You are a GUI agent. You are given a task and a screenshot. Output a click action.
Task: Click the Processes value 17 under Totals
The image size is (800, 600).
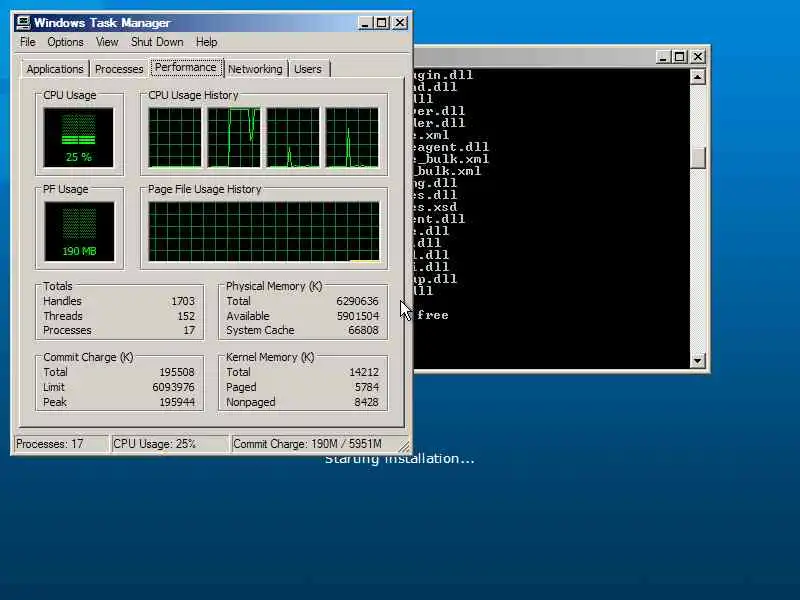tap(189, 330)
